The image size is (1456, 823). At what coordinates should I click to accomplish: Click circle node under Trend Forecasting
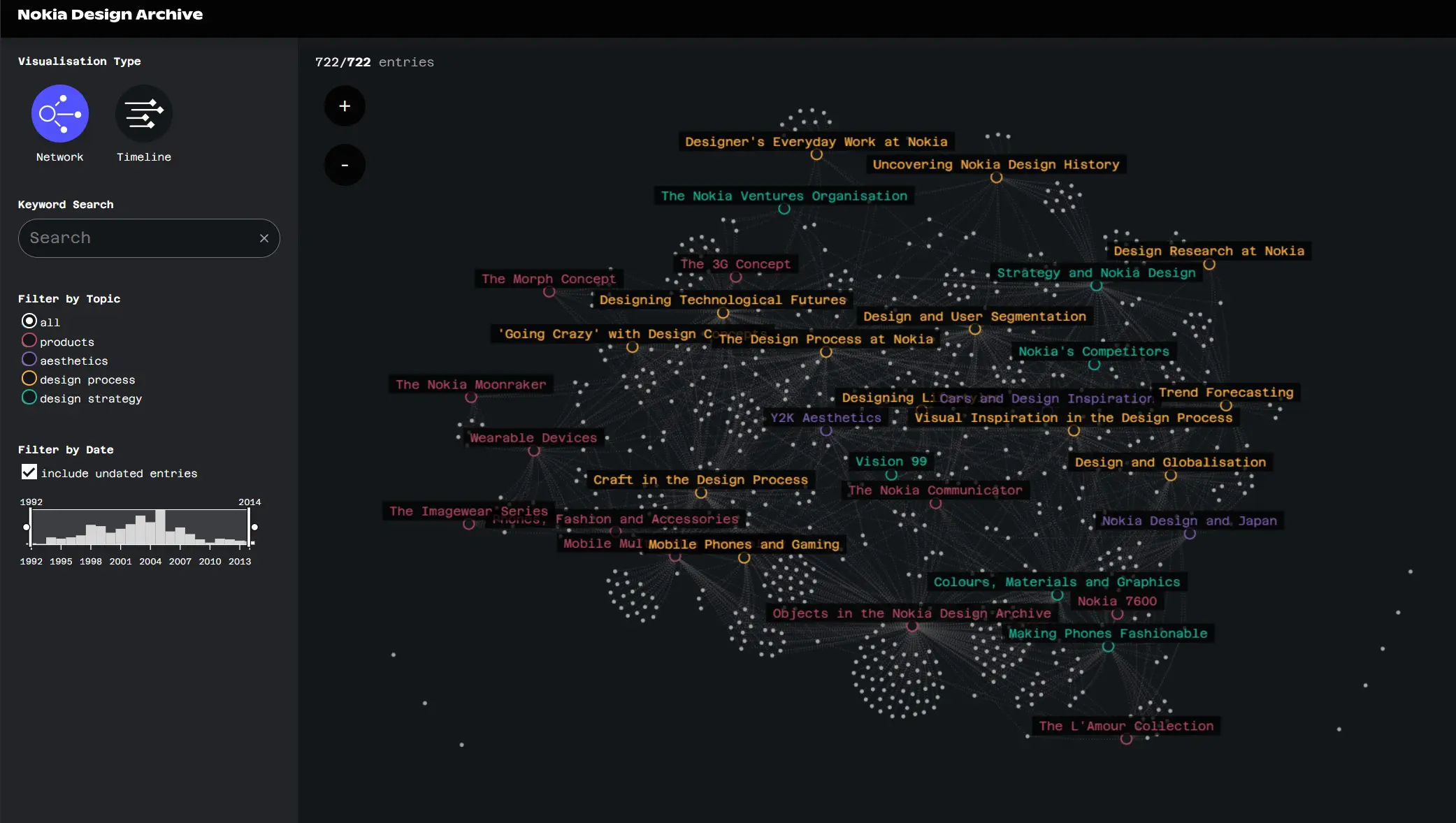coord(1226,405)
